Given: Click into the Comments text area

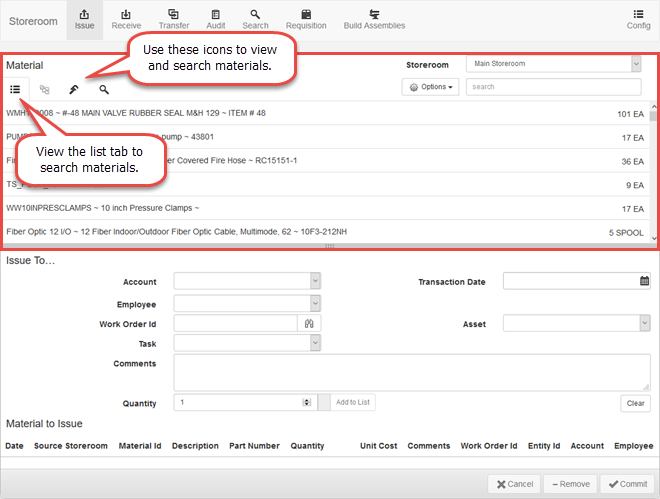Looking at the screenshot, I should click(x=411, y=372).
